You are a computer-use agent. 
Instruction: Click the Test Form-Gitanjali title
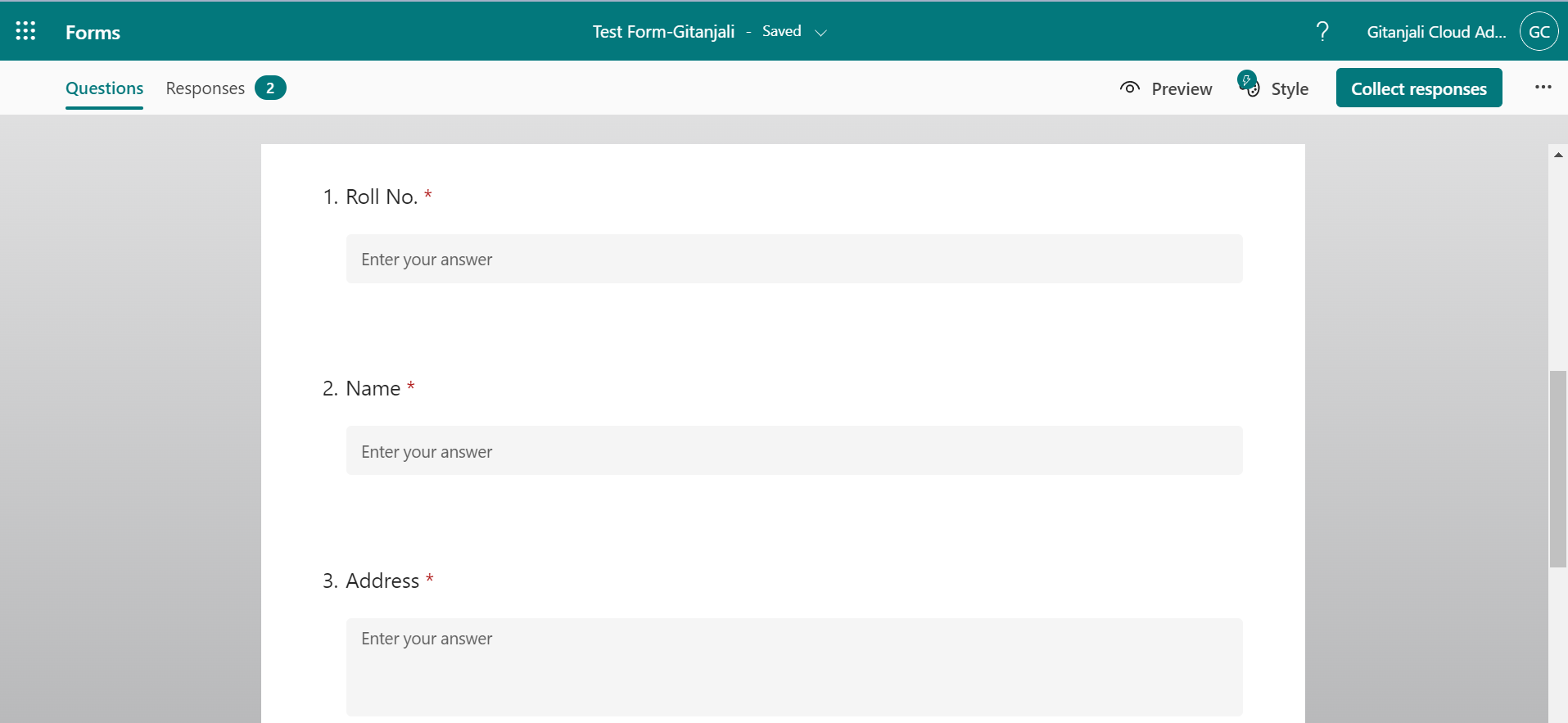coord(663,32)
